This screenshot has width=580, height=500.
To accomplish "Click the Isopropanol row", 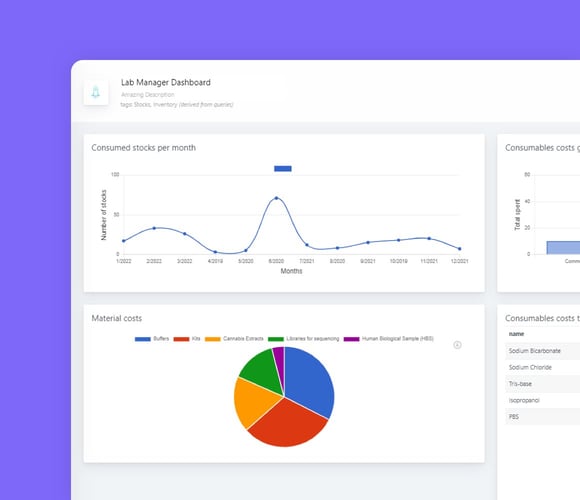I will 542,400.
